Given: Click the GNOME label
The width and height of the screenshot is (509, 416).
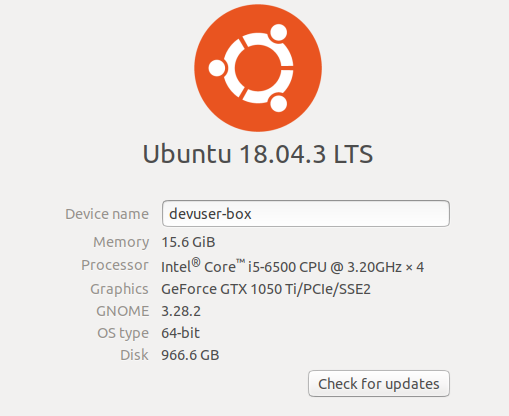Looking at the screenshot, I should (x=123, y=311).
